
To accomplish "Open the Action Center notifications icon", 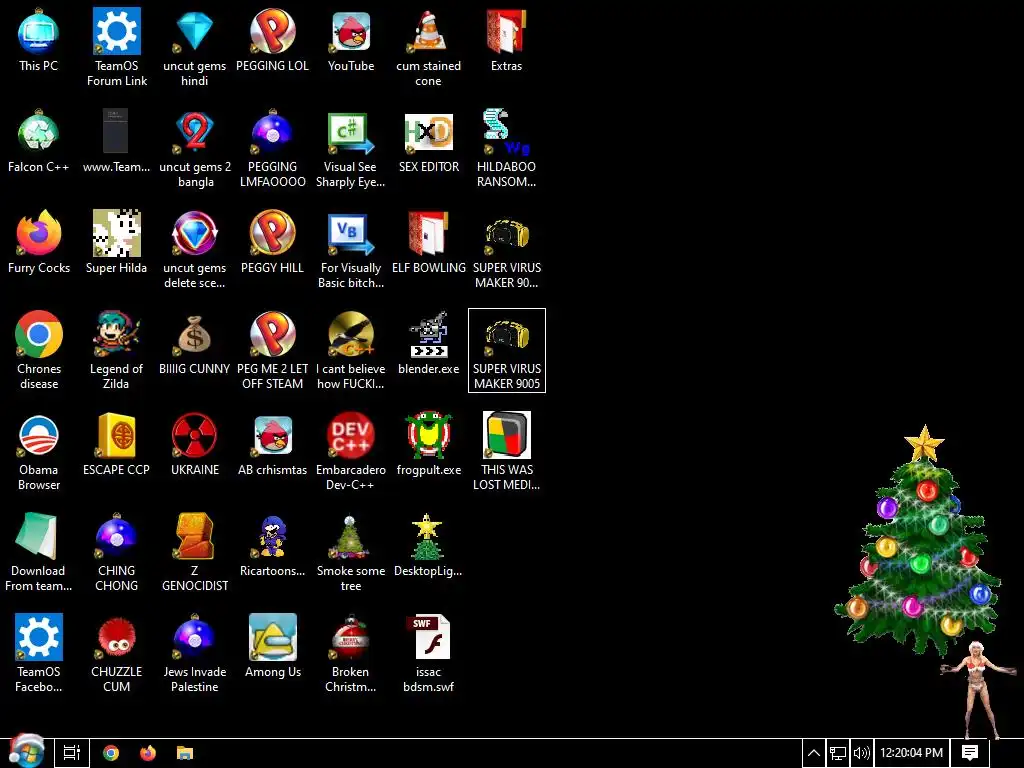I will pyautogui.click(x=970, y=753).
